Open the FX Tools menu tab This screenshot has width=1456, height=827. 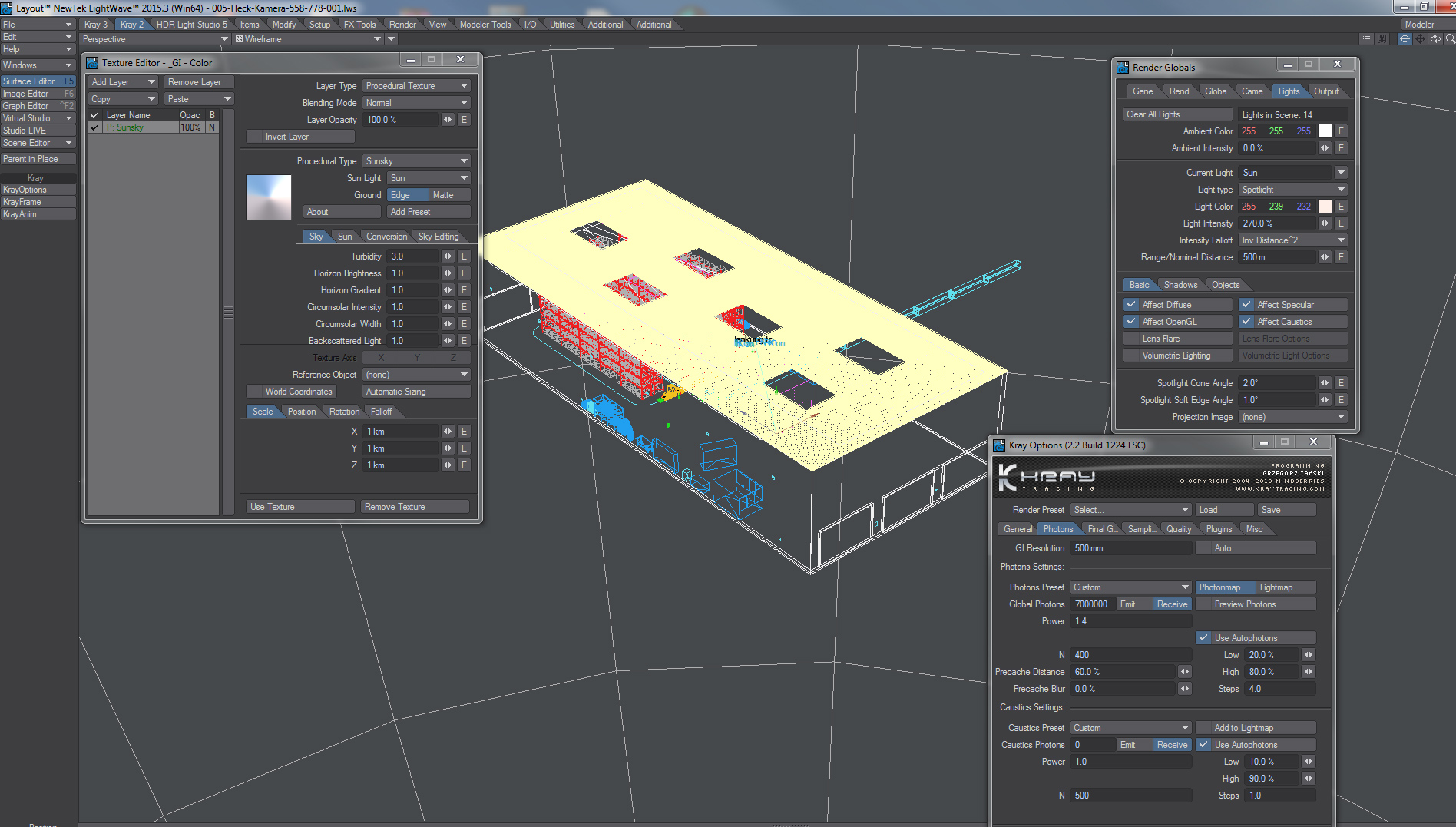point(359,25)
